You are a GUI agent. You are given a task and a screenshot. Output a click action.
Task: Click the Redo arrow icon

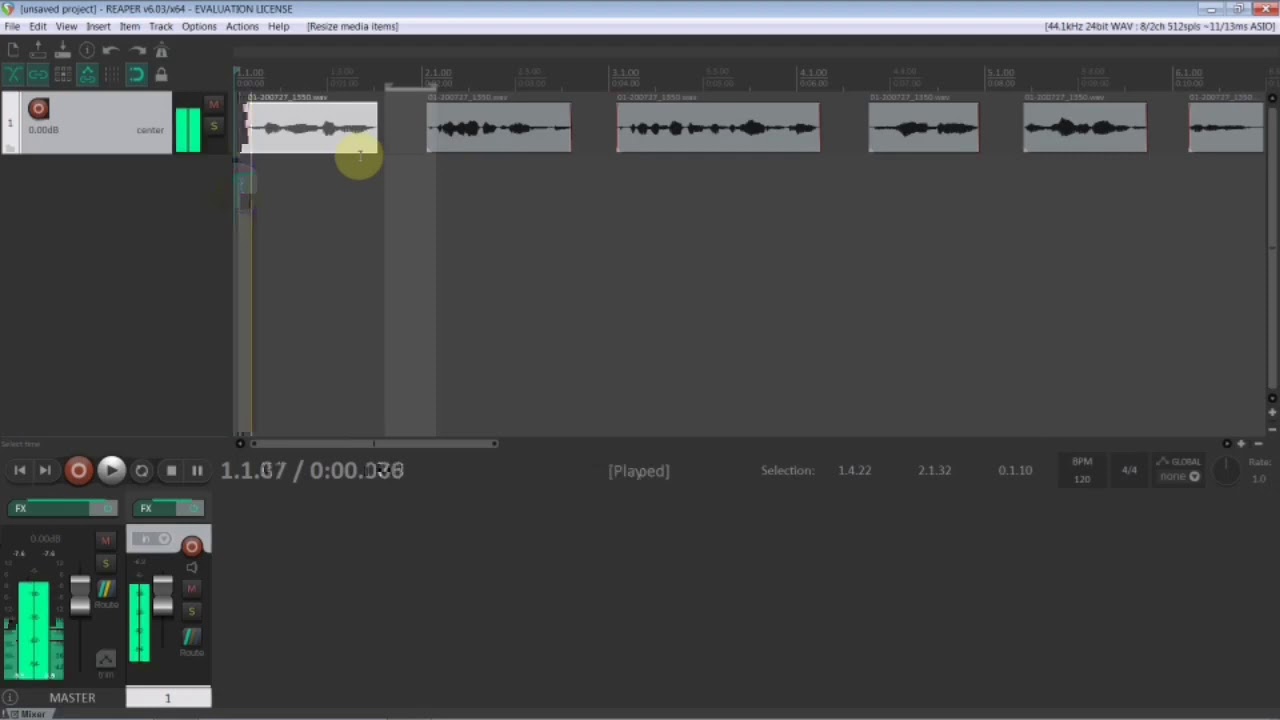coord(137,50)
